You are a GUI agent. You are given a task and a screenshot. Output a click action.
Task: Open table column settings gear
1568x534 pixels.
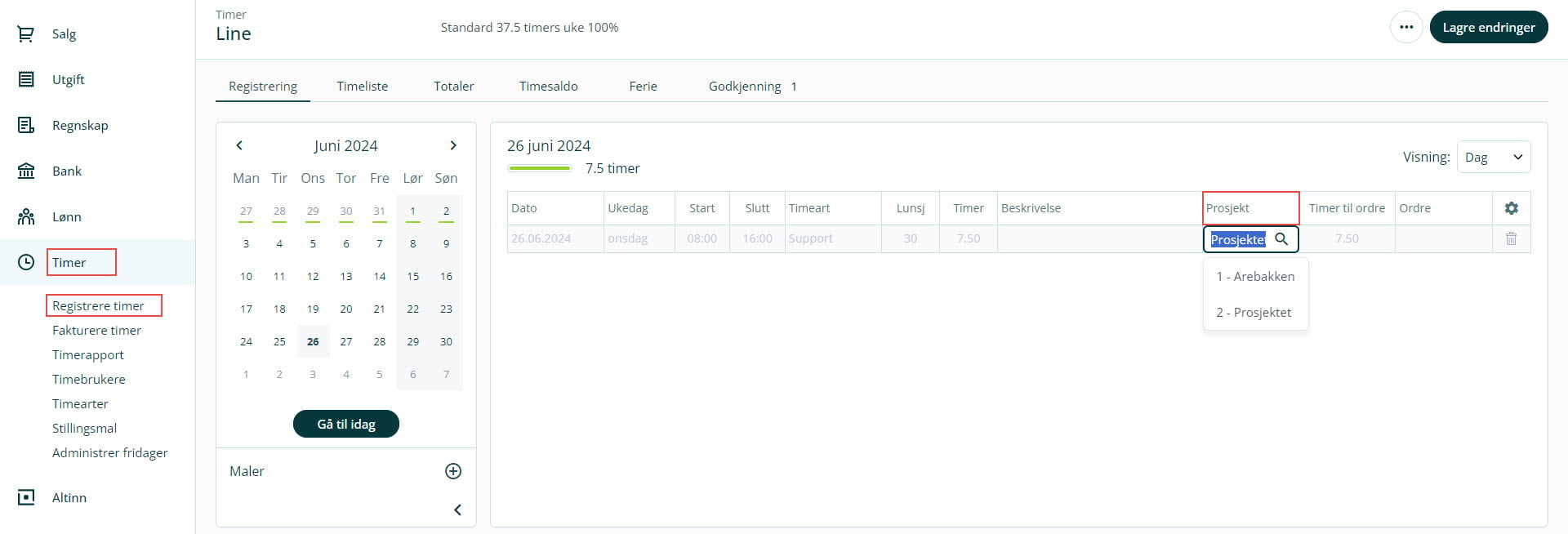click(x=1511, y=208)
